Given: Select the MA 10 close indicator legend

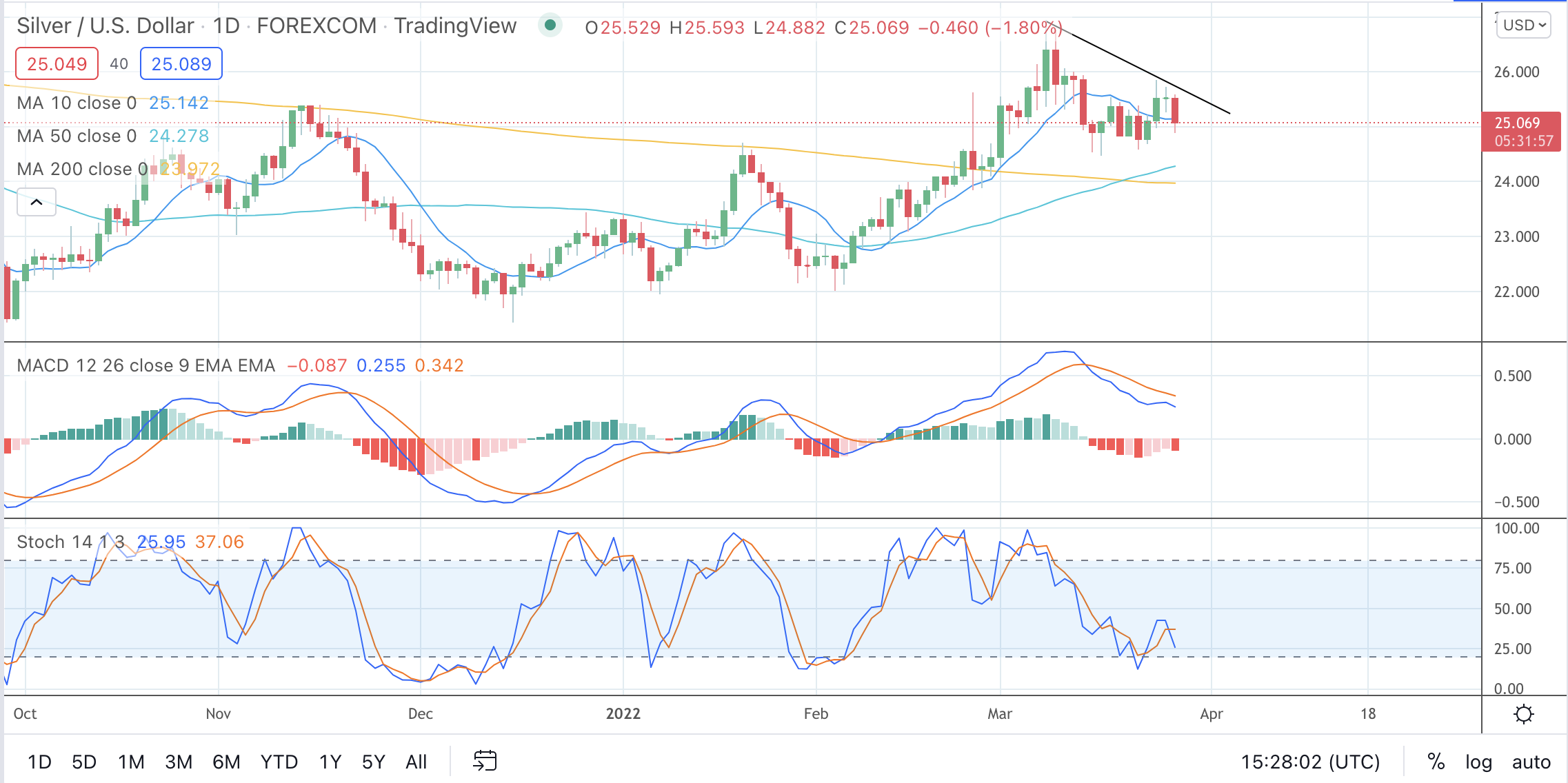Looking at the screenshot, I should coord(112,103).
